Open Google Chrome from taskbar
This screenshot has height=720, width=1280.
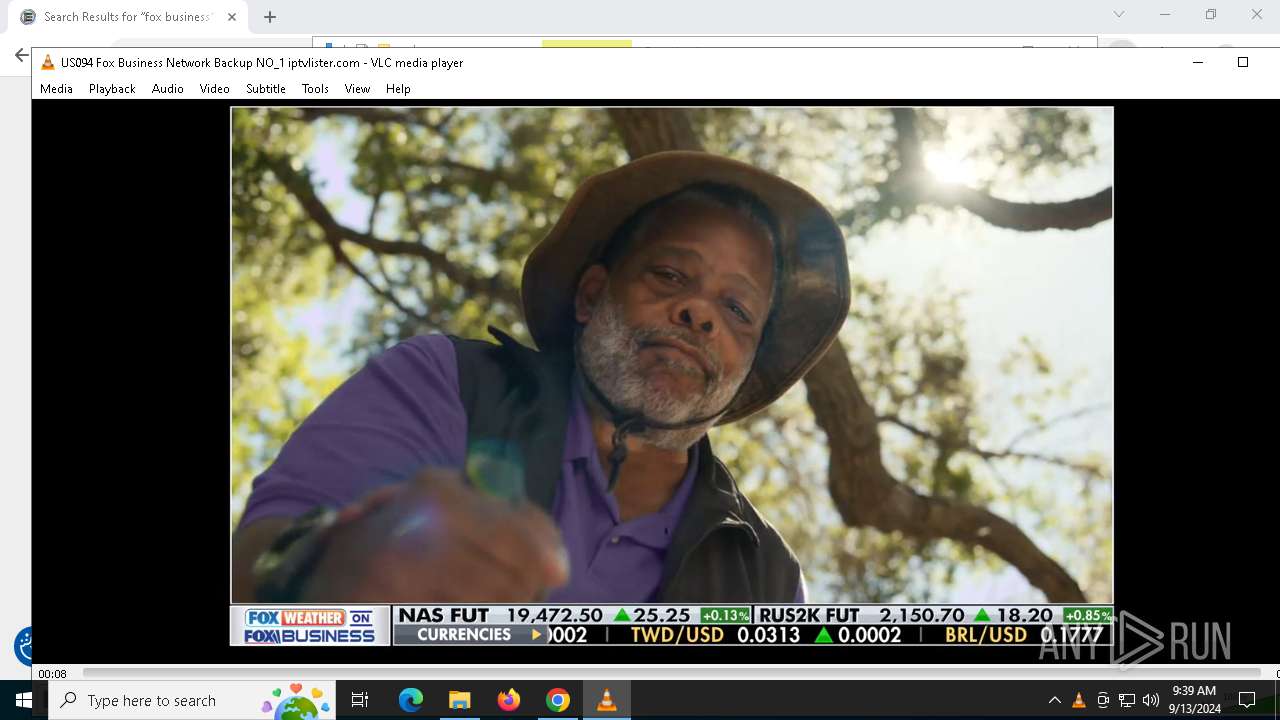tap(557, 700)
